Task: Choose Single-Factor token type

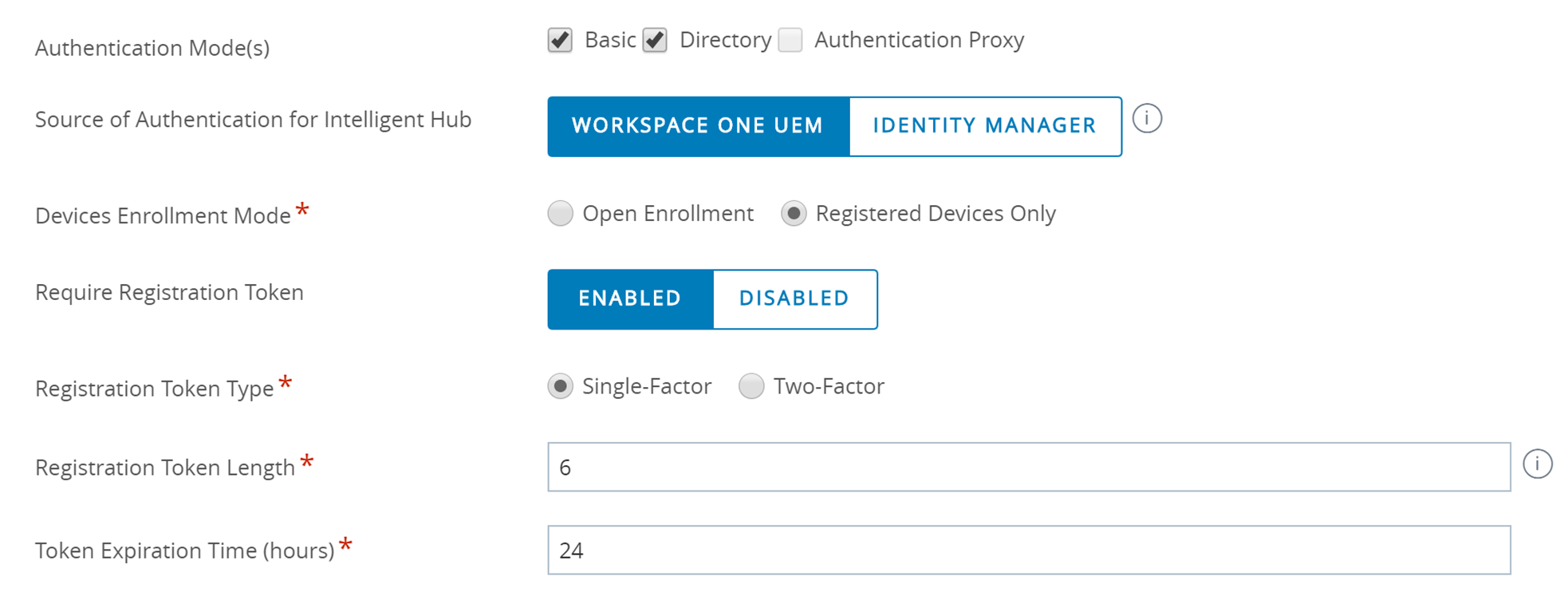Action: (x=560, y=386)
